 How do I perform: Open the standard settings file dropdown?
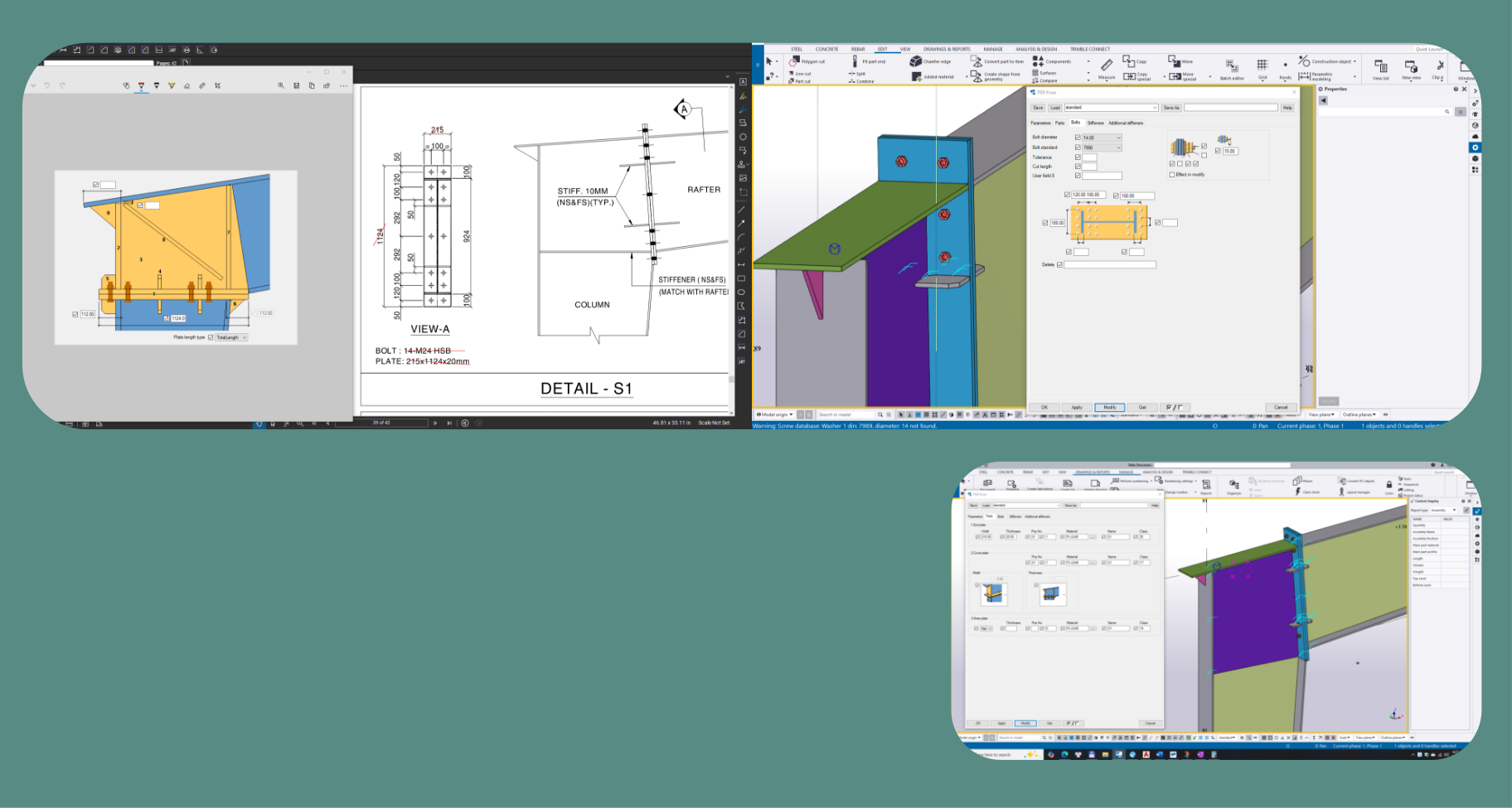[x=1155, y=108]
